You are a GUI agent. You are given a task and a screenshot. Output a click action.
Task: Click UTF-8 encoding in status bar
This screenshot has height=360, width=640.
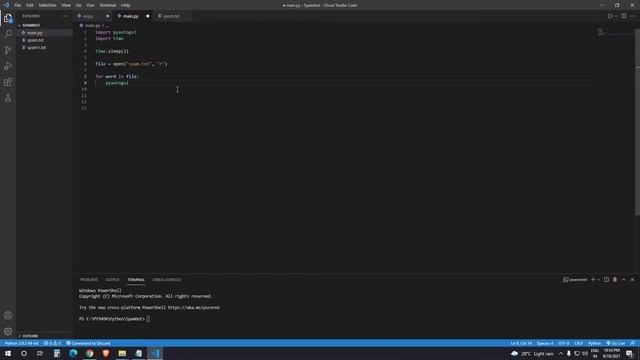(564, 343)
